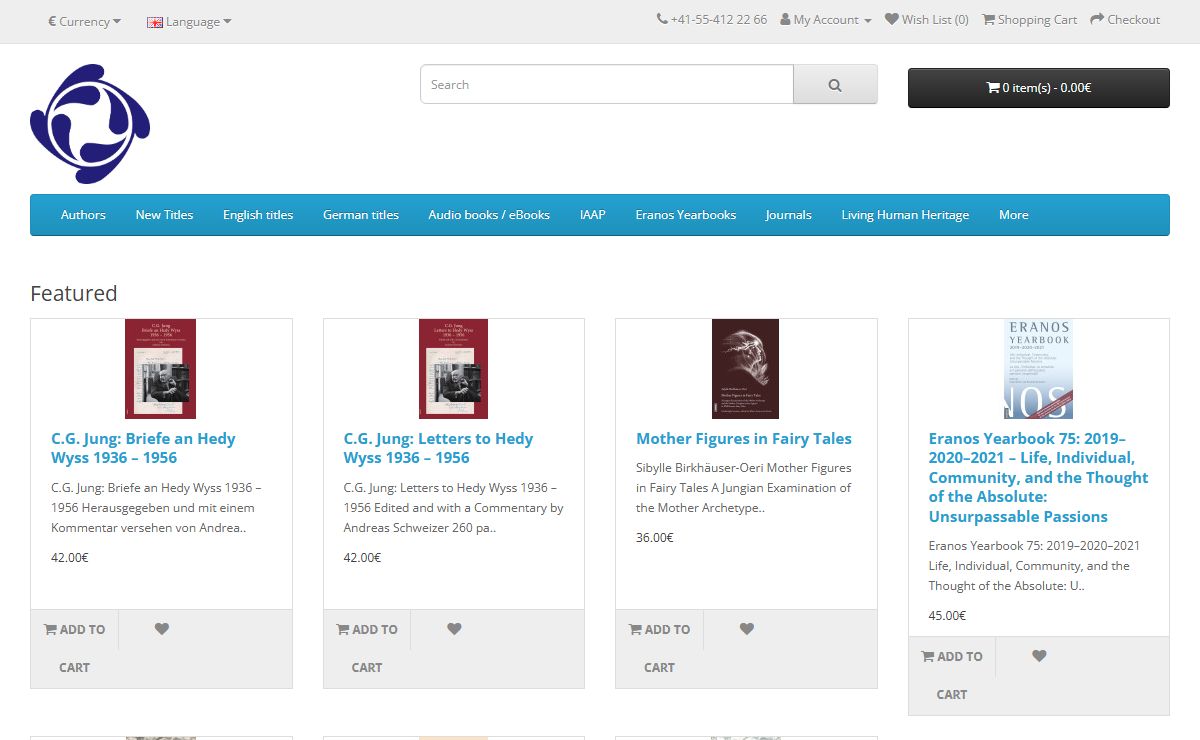Image resolution: width=1200 pixels, height=740 pixels.
Task: Open the Language dropdown
Action: click(189, 21)
